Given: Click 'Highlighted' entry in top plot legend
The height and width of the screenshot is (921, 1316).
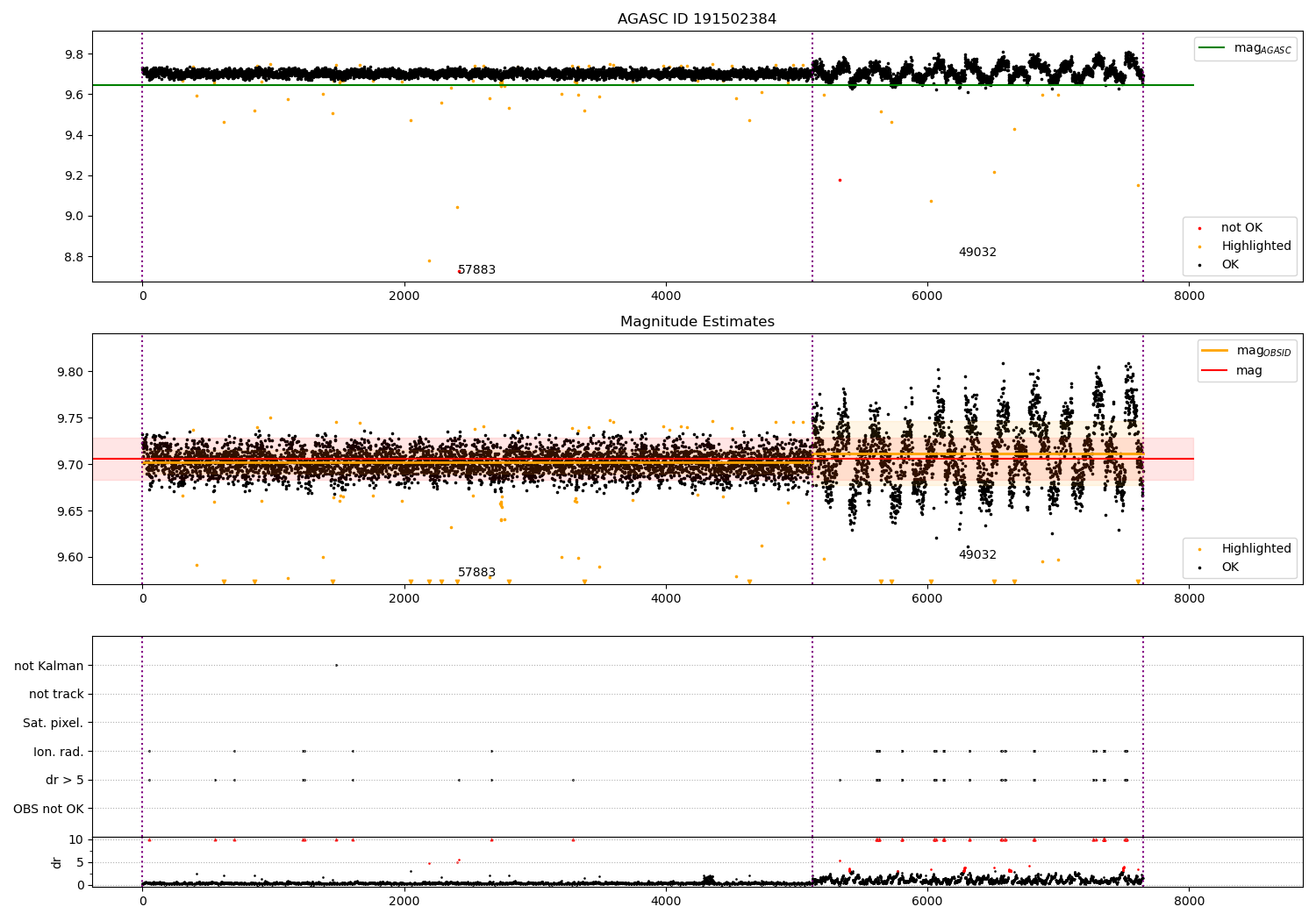Looking at the screenshot, I should [x=1256, y=246].
